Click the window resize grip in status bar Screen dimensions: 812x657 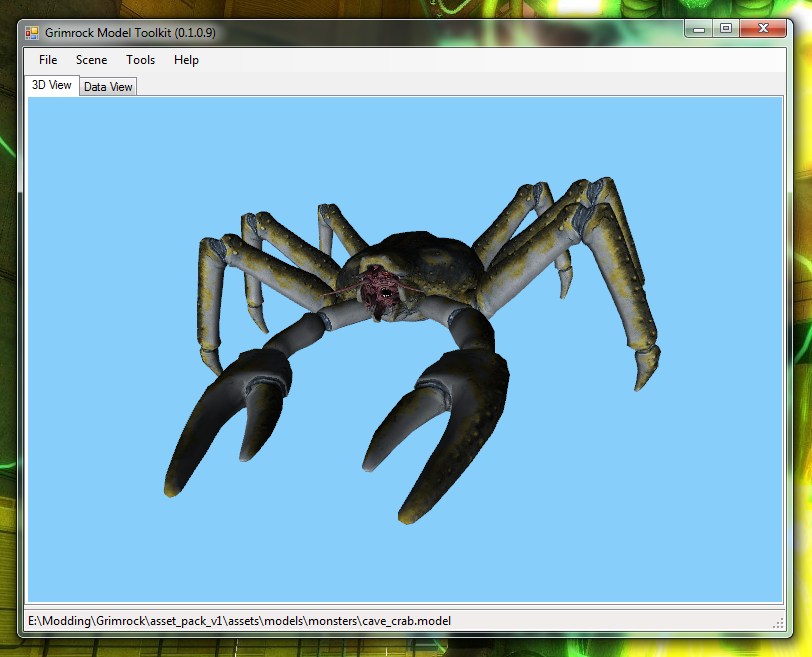pos(778,623)
